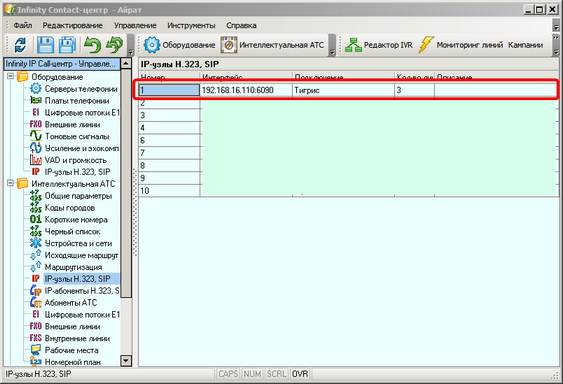Open the Файл menu

click(23, 26)
